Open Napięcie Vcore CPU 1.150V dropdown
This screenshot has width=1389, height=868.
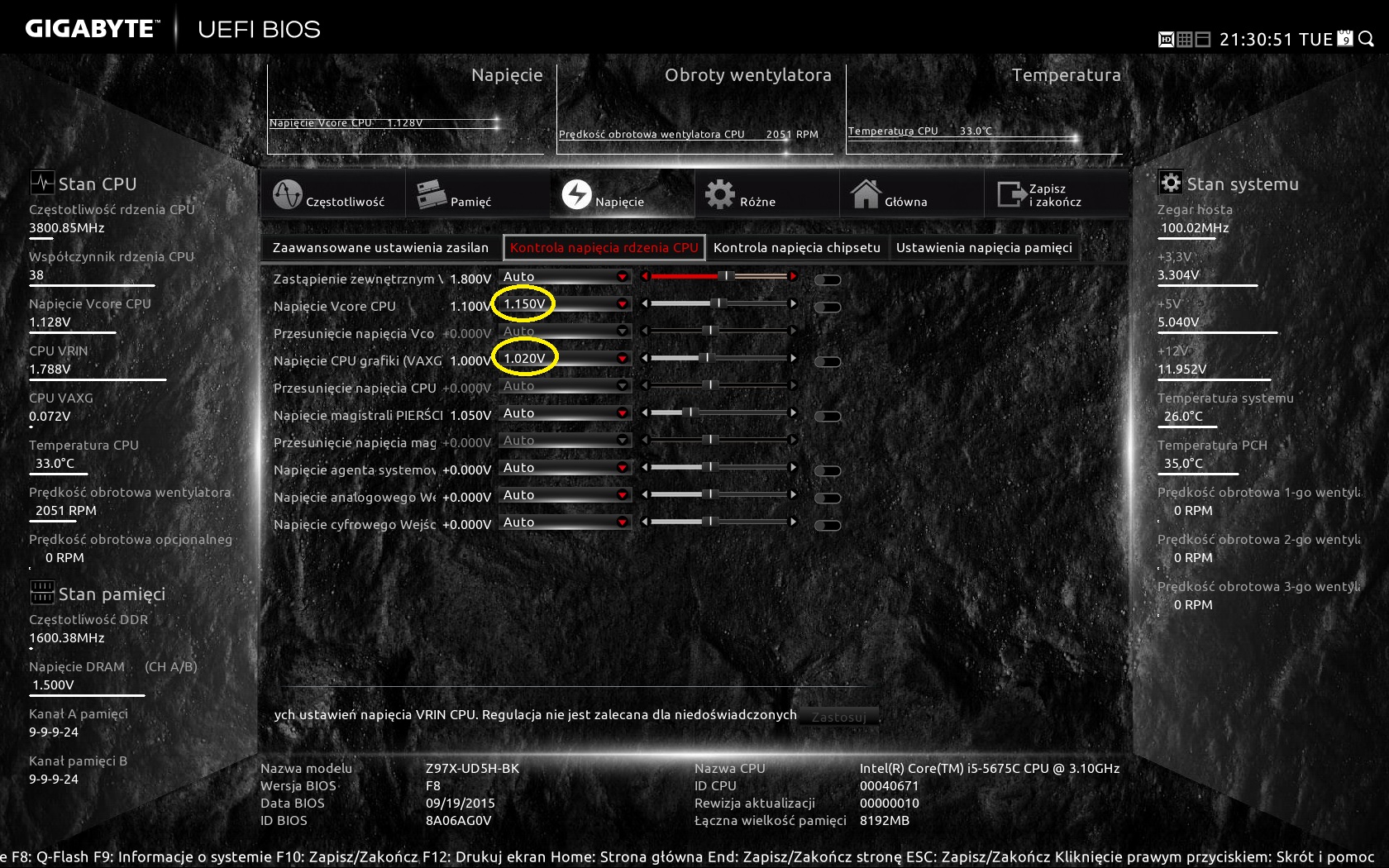[x=566, y=304]
